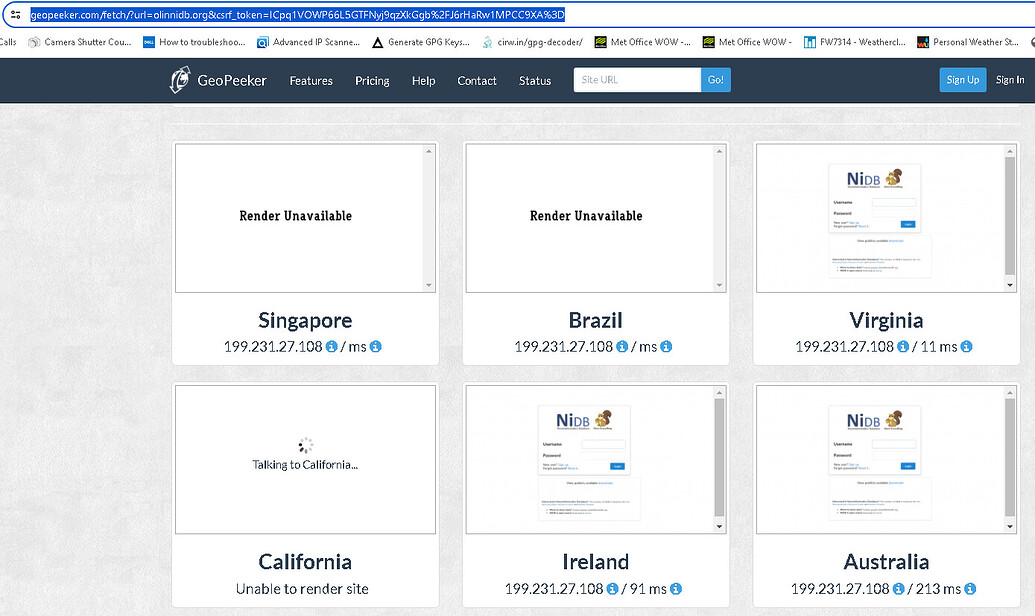The image size is (1035, 616).
Task: Open the Camera Shutter Count bookmark
Action: coord(80,42)
